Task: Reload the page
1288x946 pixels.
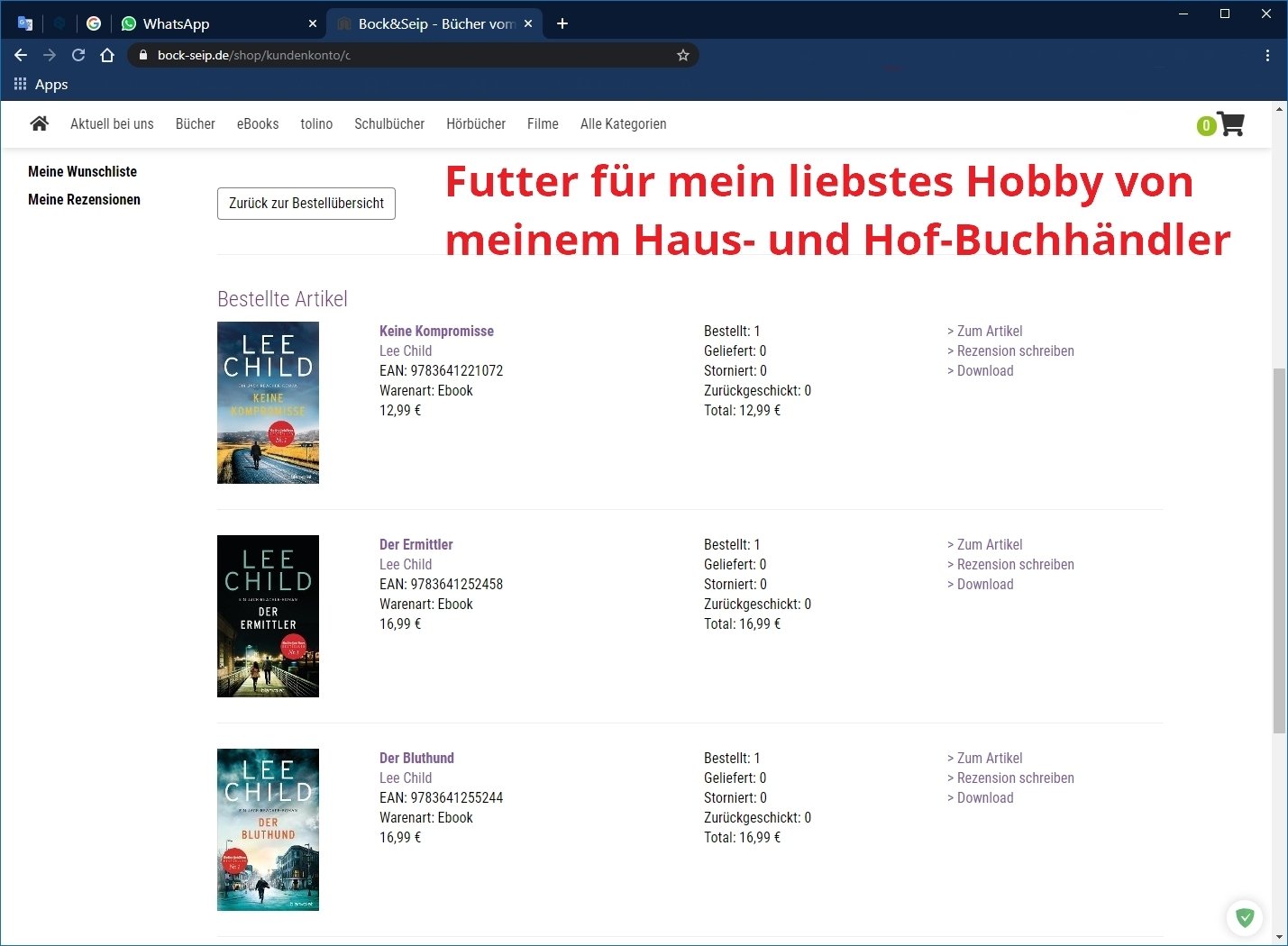Action: point(78,55)
